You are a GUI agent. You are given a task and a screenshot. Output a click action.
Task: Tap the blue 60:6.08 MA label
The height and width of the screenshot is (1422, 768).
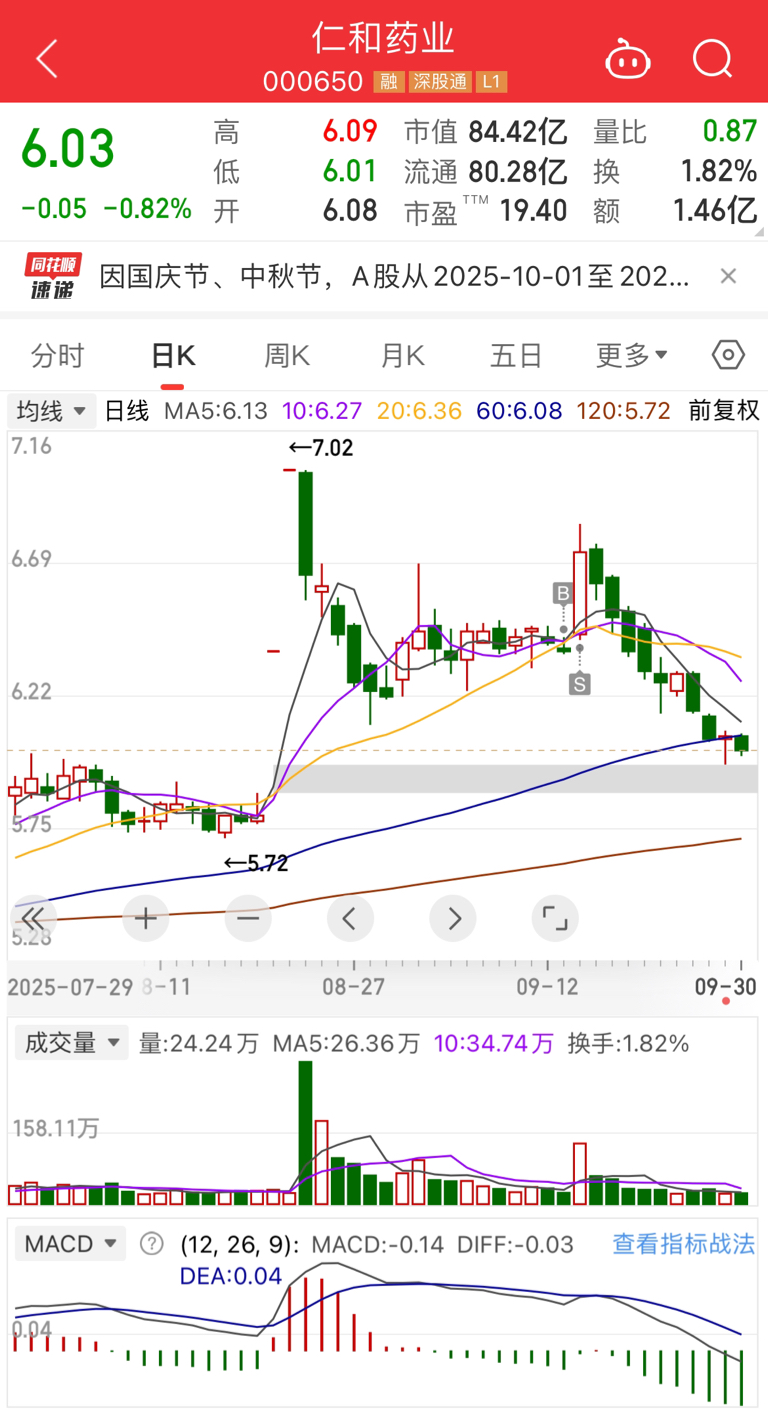click(519, 410)
